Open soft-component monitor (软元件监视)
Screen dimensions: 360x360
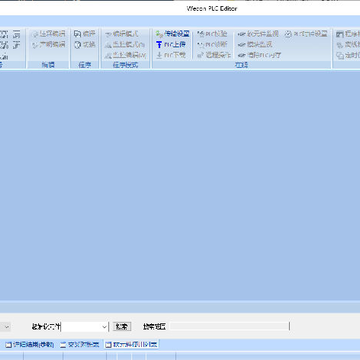[258, 34]
